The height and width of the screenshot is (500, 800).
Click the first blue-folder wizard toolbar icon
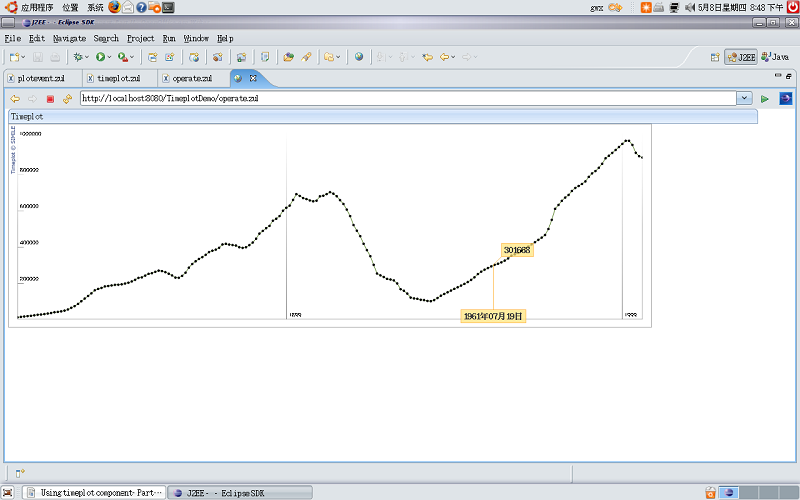click(153, 57)
